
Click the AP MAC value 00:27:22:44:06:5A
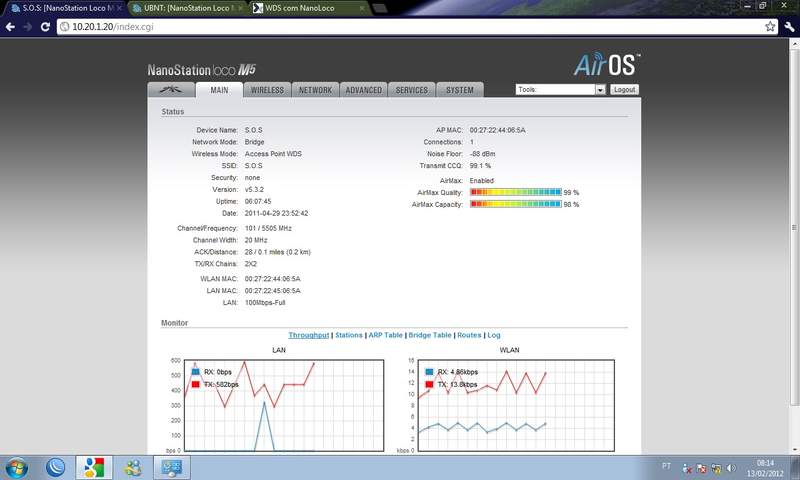click(x=497, y=130)
